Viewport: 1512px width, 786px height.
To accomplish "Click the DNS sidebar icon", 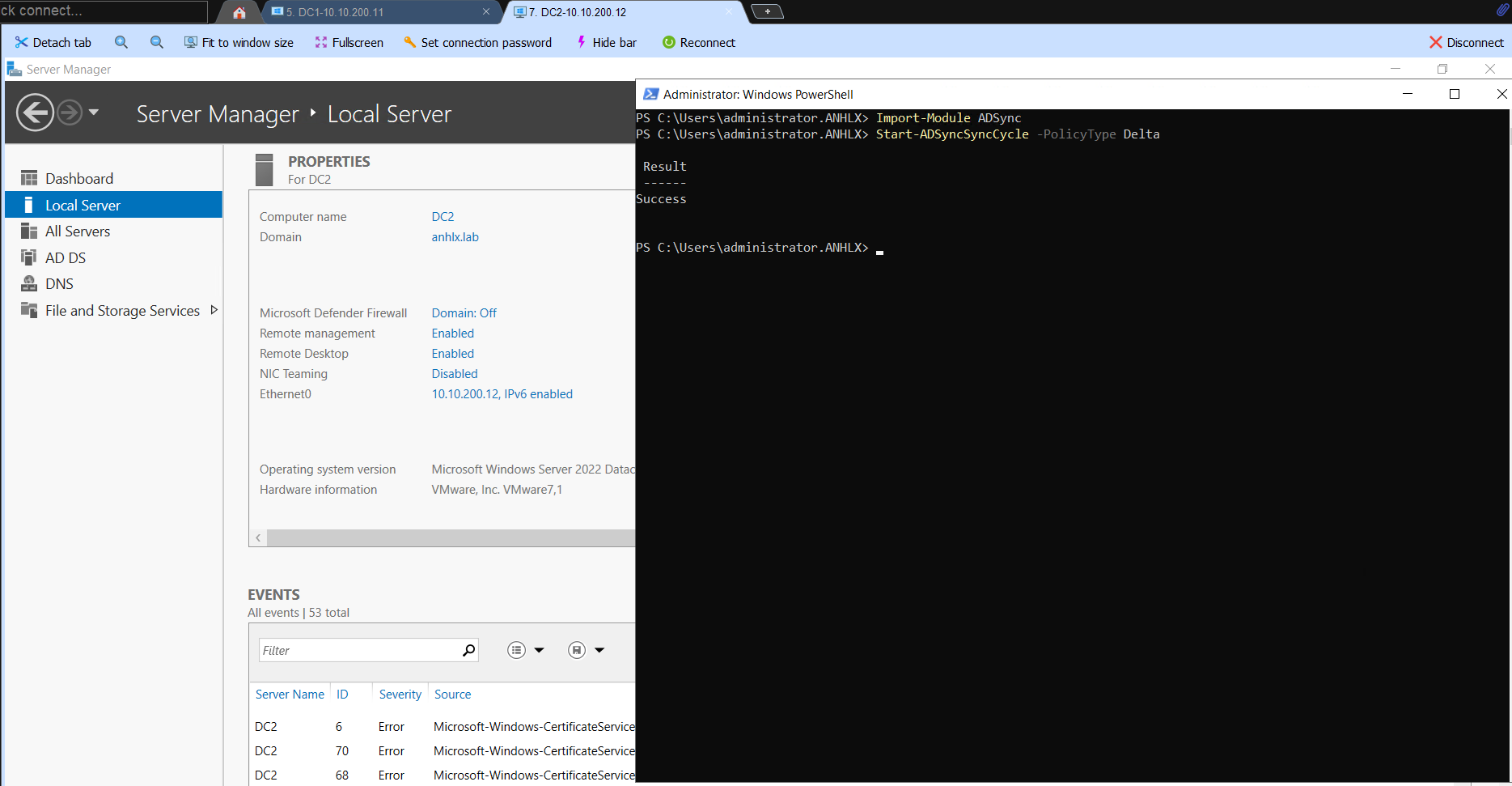I will coord(29,283).
